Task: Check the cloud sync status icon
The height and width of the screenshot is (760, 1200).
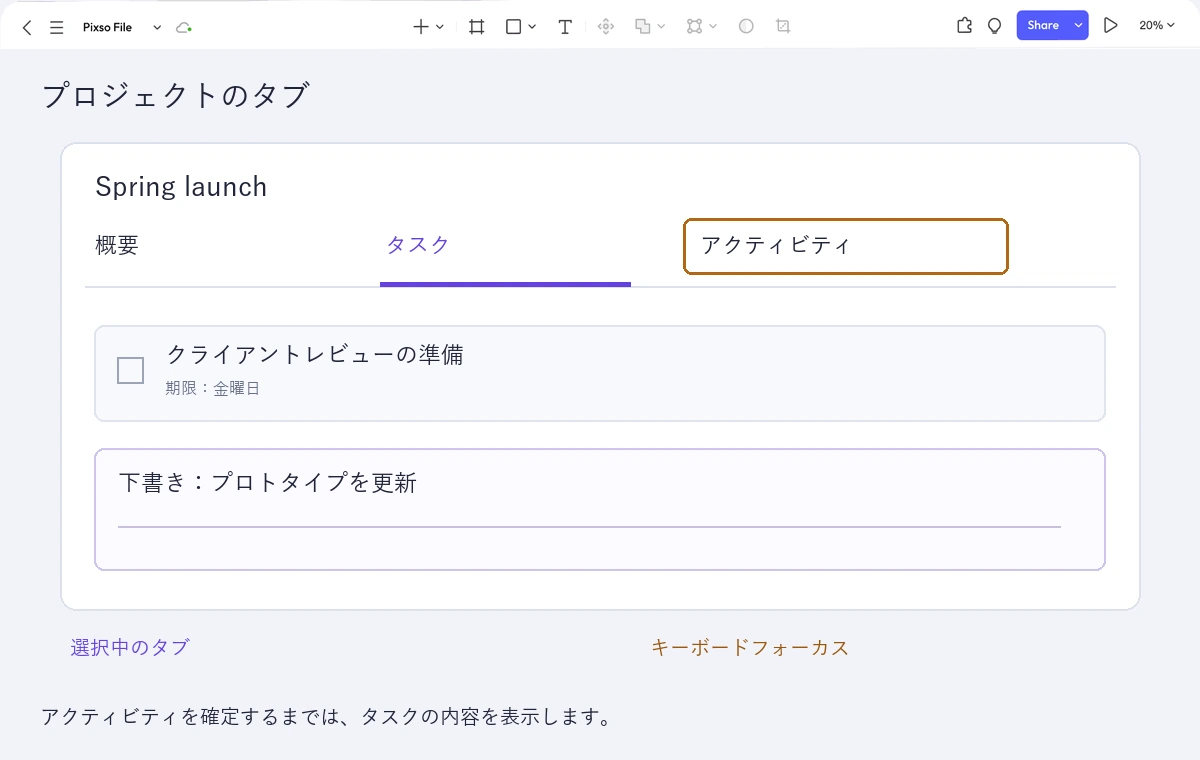Action: coord(184,27)
